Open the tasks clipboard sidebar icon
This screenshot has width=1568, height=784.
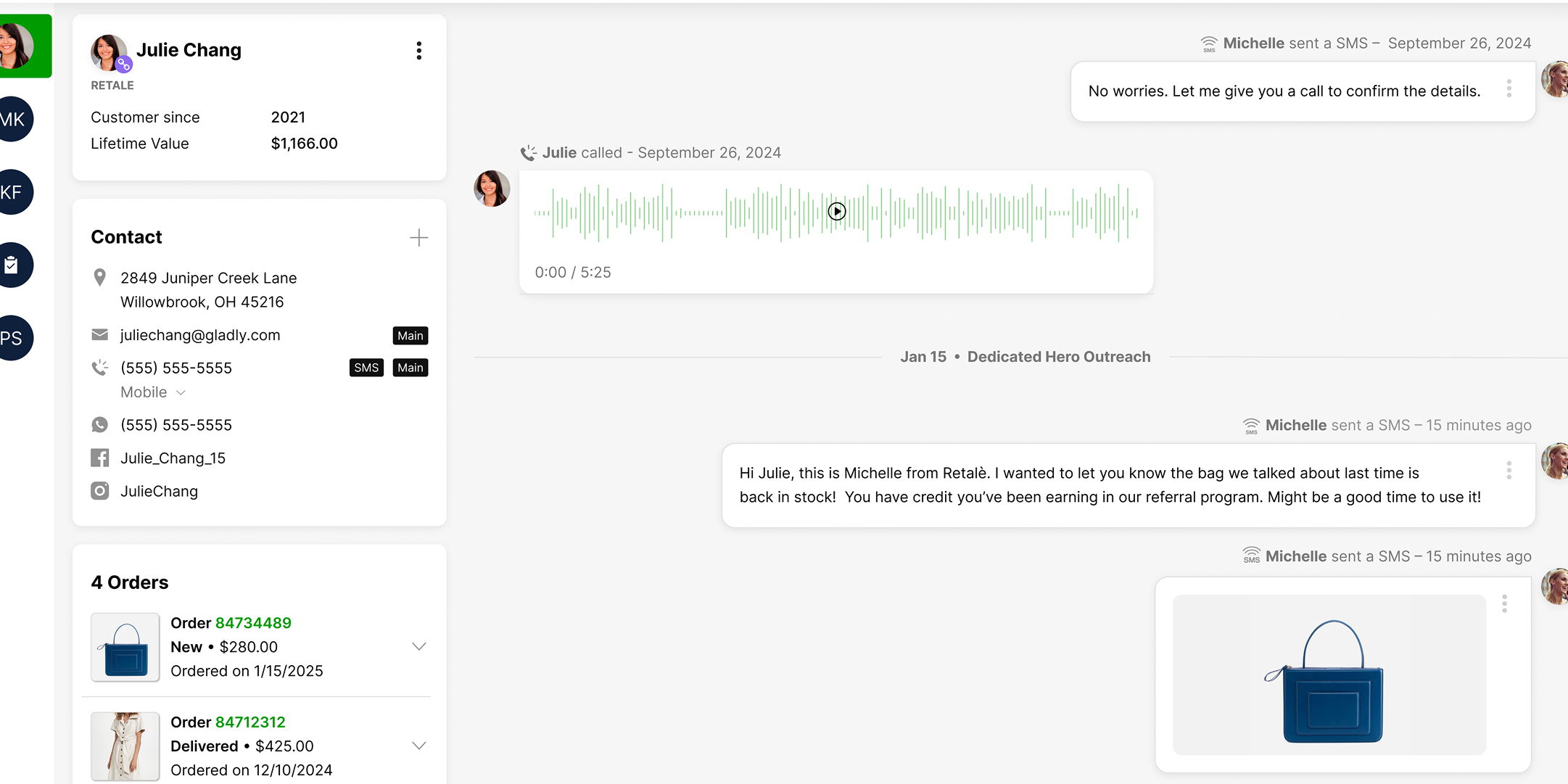pyautogui.click(x=12, y=265)
